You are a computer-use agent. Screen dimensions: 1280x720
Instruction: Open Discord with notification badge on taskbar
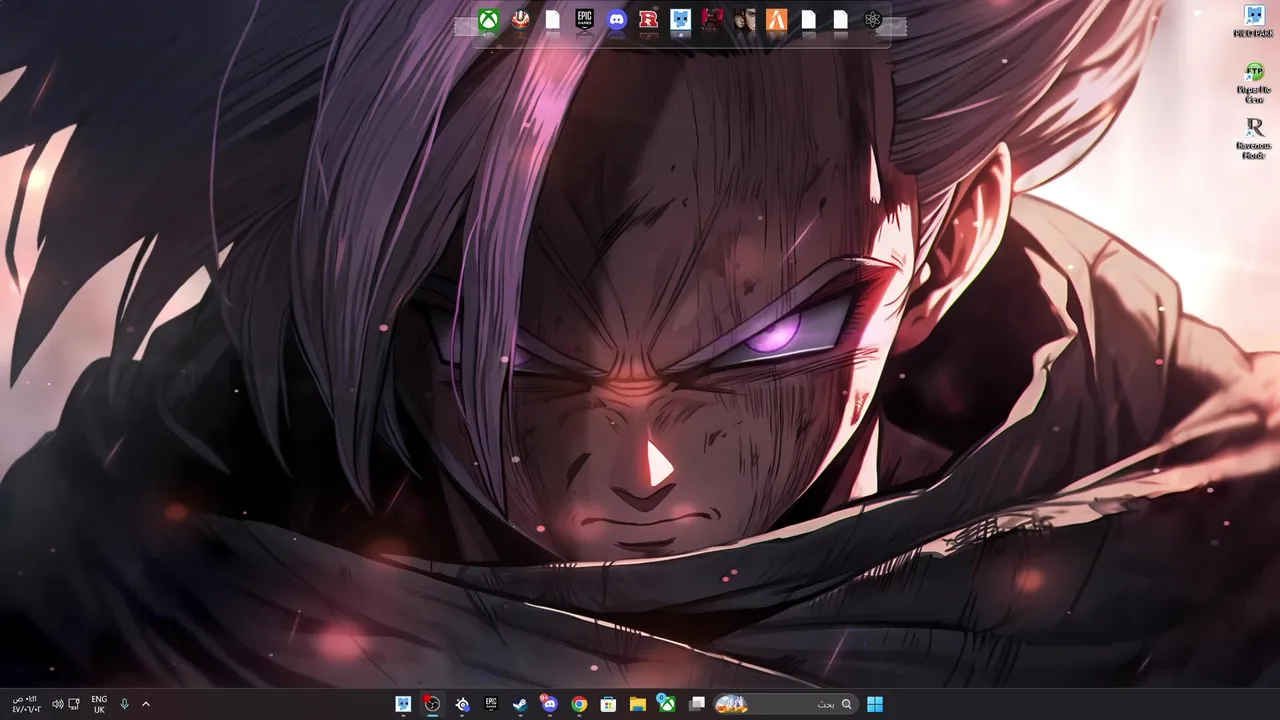point(549,704)
